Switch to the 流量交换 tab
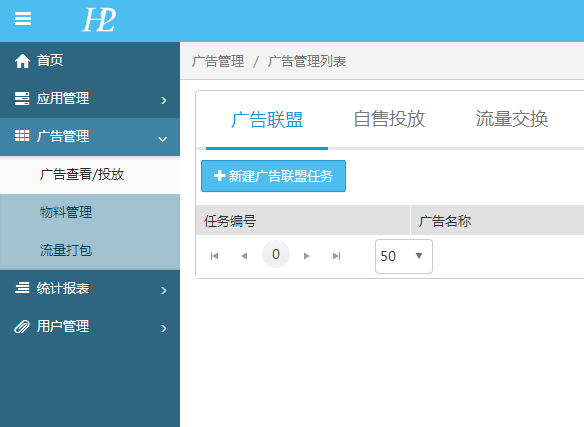The image size is (584, 427). 512,119
